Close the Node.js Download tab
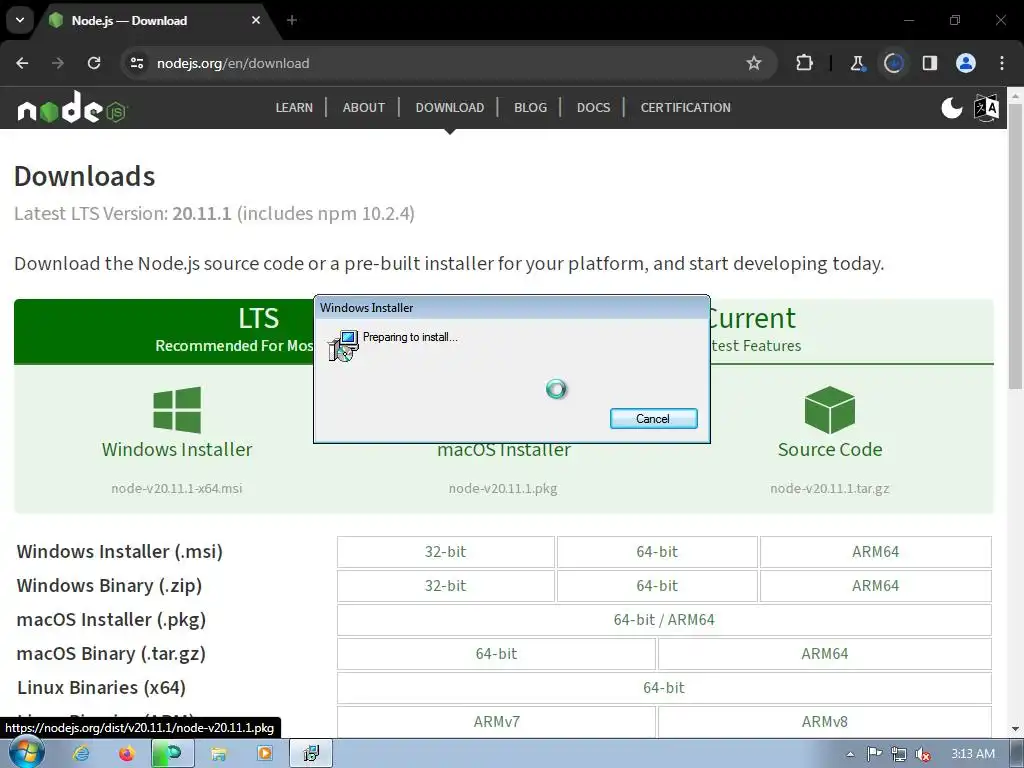The width and height of the screenshot is (1024, 768). click(256, 20)
